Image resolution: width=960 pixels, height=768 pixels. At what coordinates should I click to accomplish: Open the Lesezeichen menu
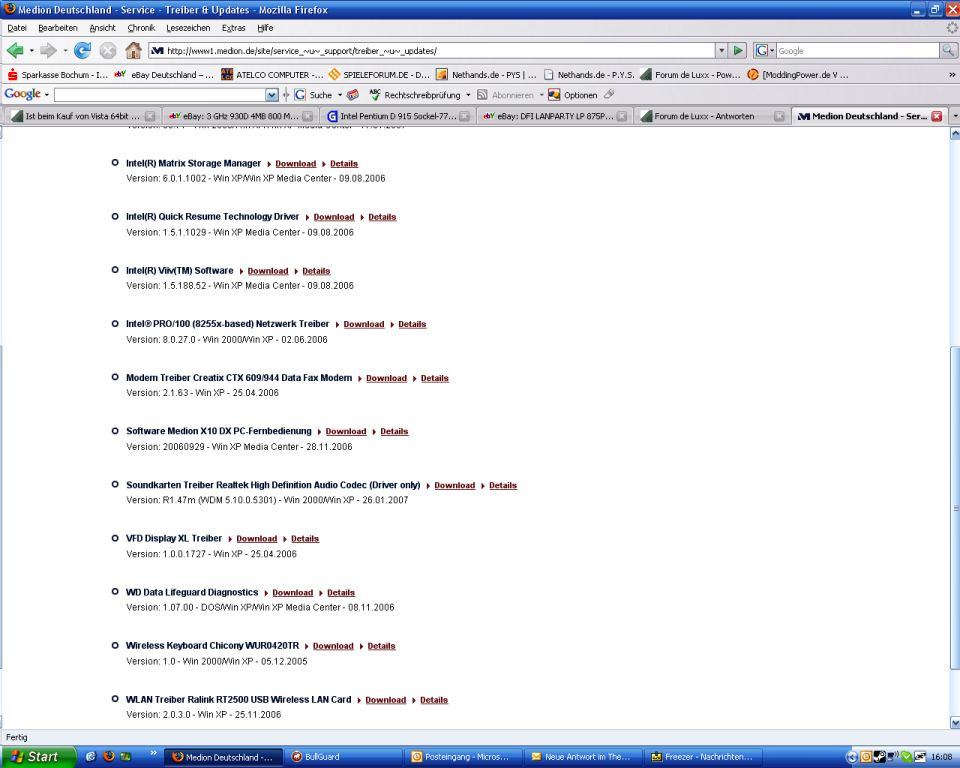(188, 28)
